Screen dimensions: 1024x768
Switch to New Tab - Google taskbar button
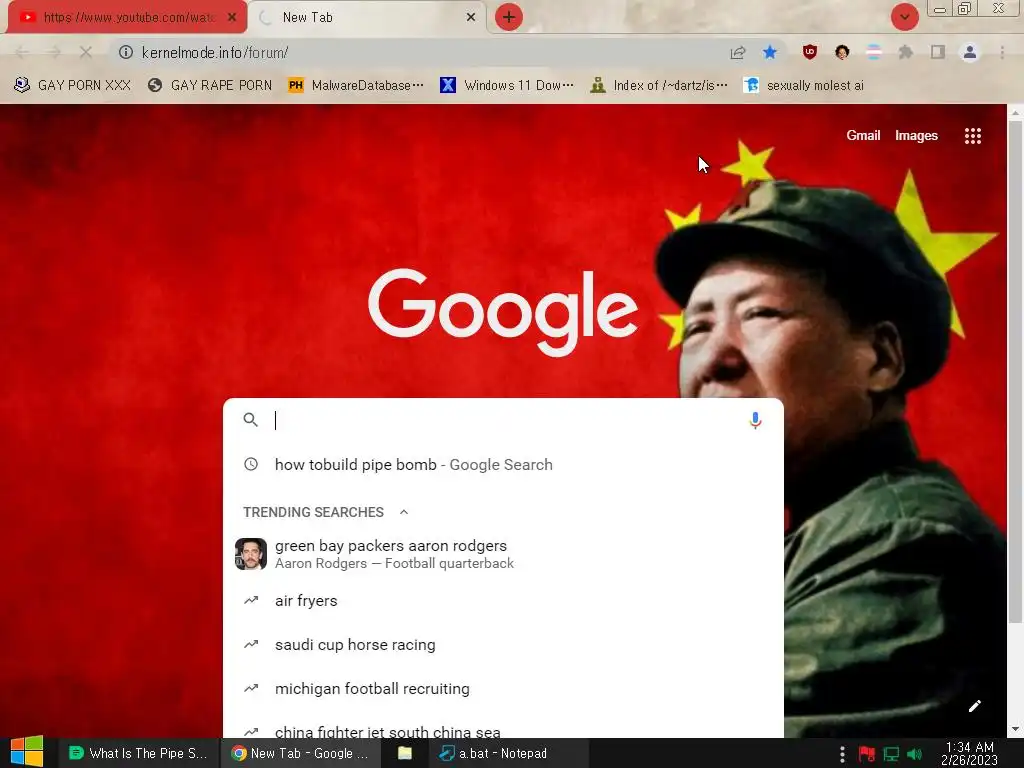[300, 753]
